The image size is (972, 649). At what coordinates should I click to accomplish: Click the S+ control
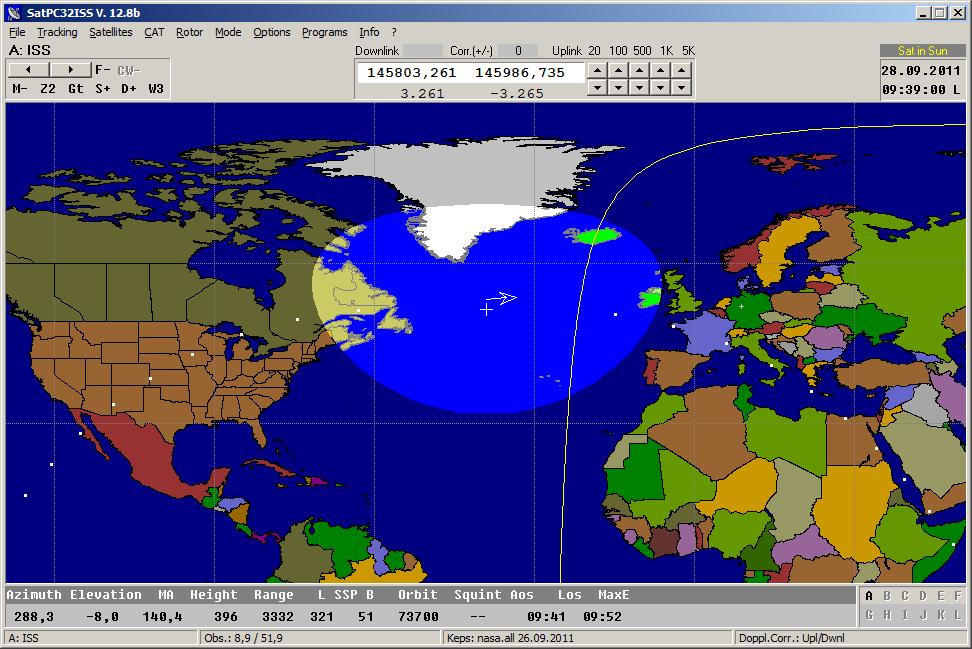click(103, 89)
